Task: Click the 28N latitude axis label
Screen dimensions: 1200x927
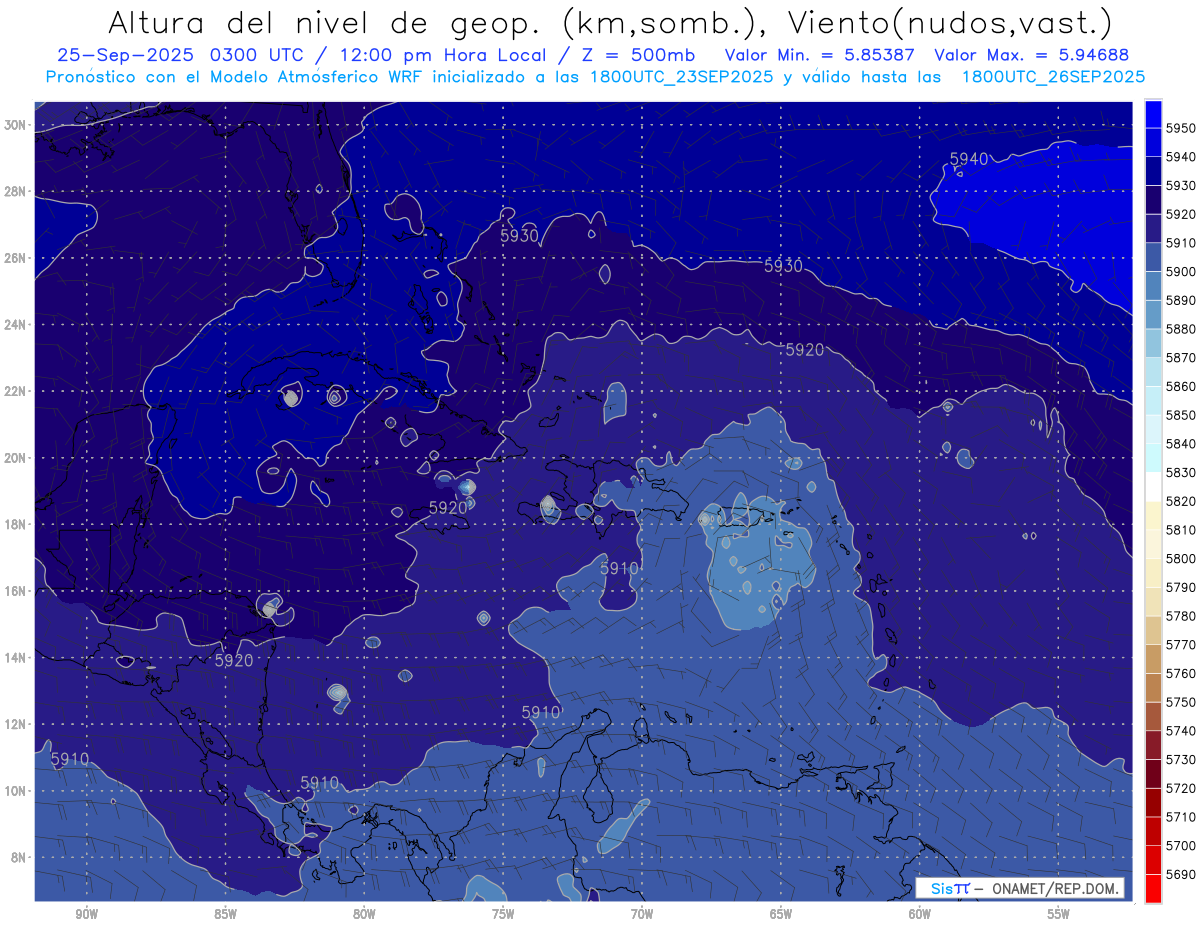Action: [x=15, y=191]
